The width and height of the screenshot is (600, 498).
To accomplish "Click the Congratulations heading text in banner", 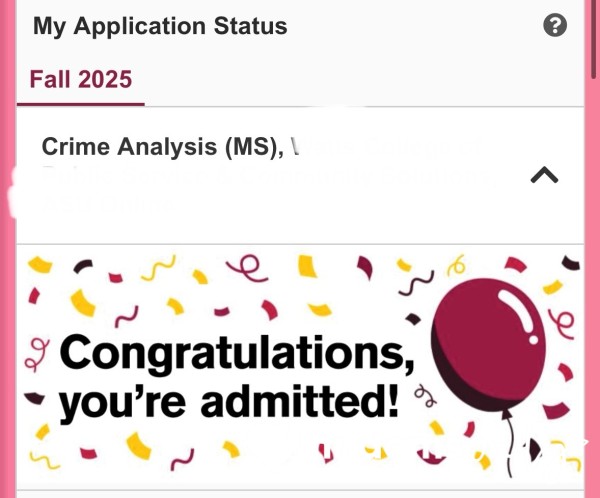I will 237,353.
